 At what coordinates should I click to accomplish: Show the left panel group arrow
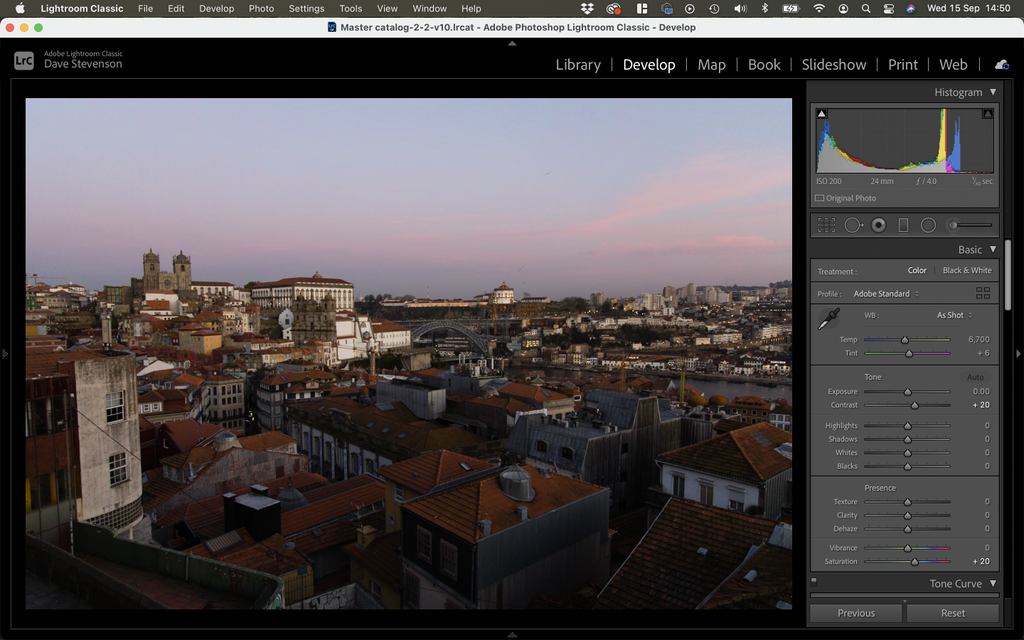coord(5,354)
